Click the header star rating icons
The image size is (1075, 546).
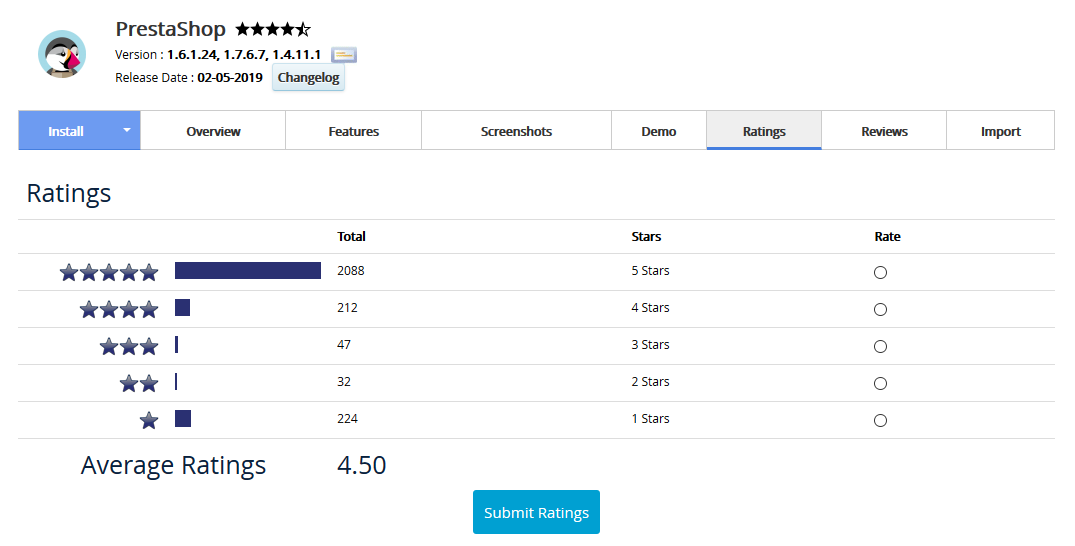coord(273,29)
